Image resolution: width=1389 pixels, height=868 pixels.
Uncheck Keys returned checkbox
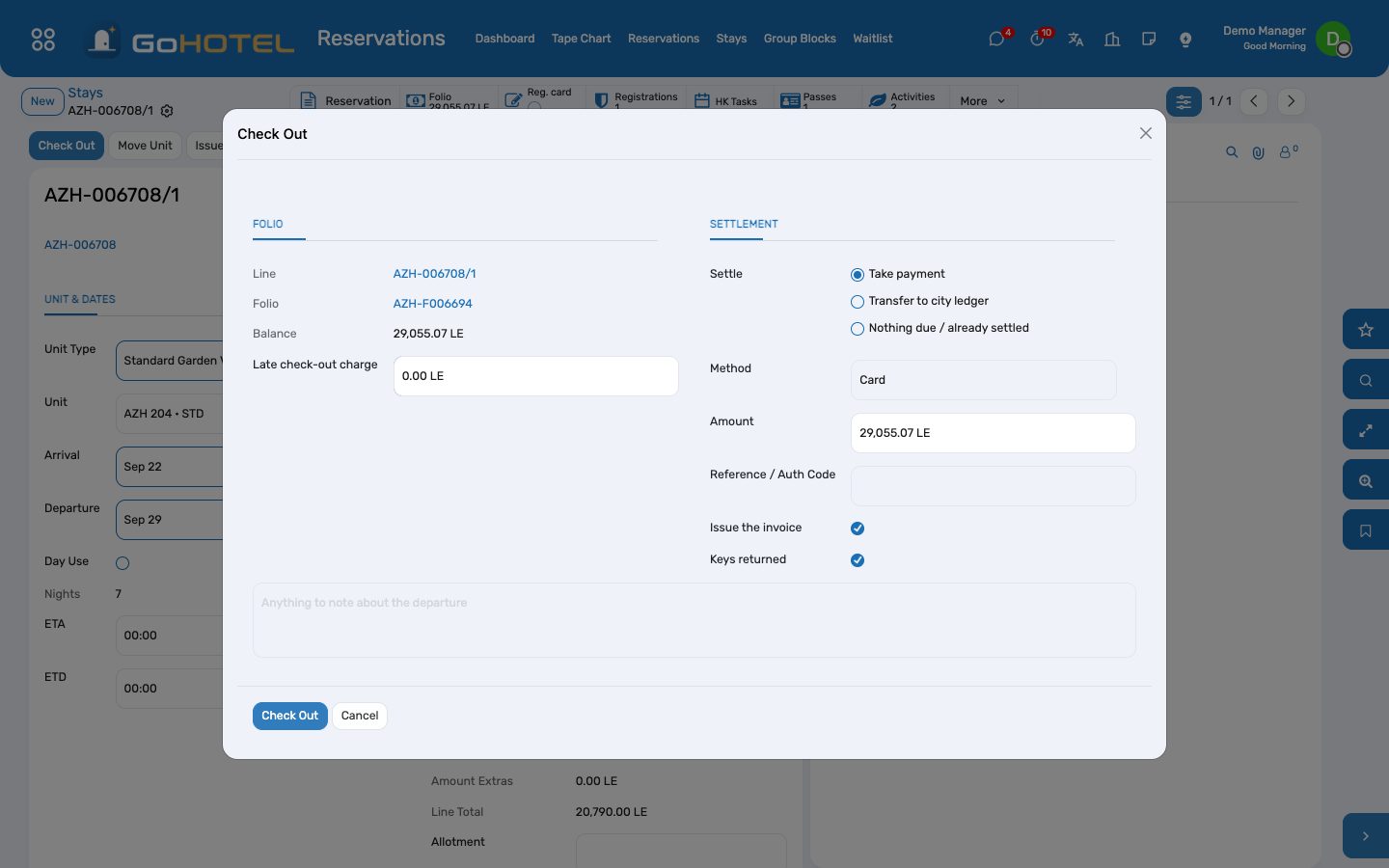tap(858, 560)
